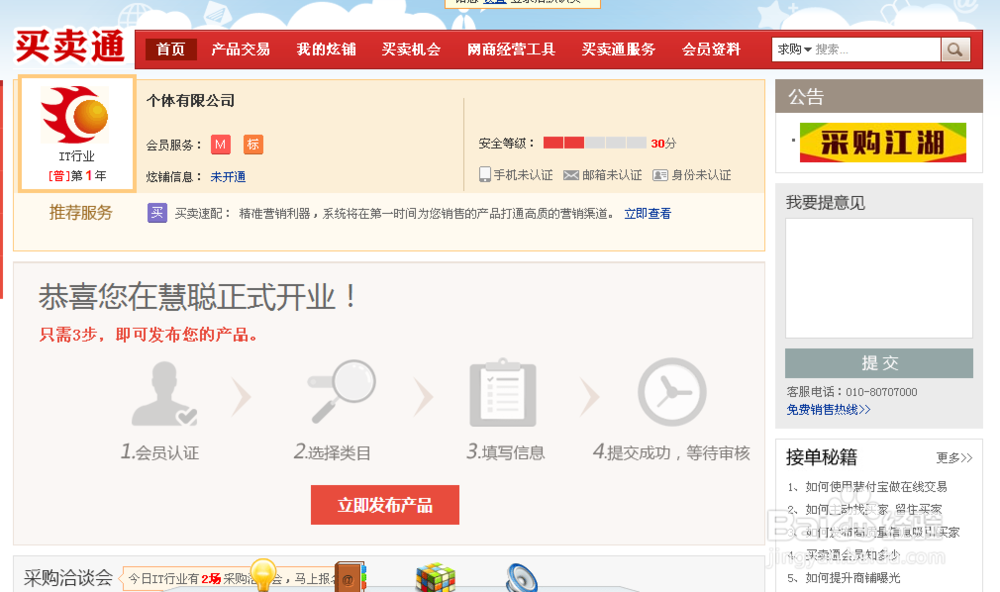Click the blue speaker icon
This screenshot has height=592, width=1000.
pyautogui.click(x=522, y=578)
